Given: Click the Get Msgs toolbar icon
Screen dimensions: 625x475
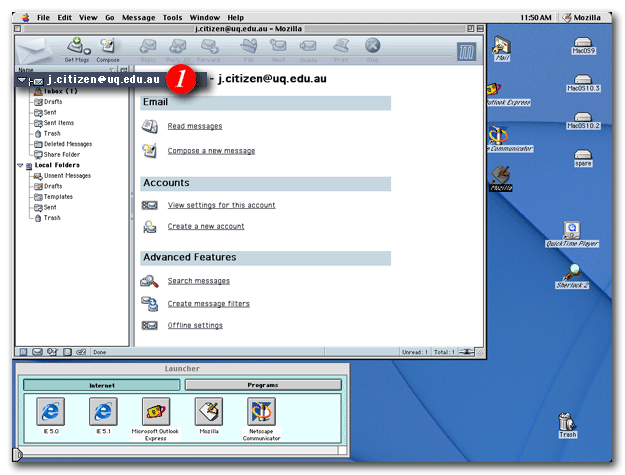Looking at the screenshot, I should coord(77,47).
